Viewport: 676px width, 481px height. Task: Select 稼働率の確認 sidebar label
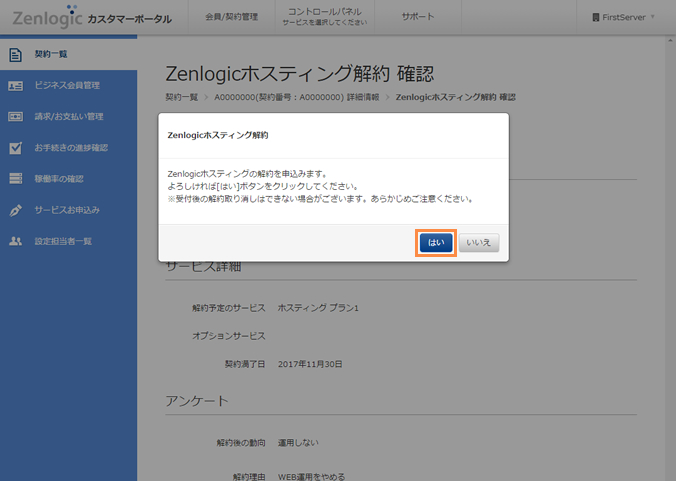point(59,179)
